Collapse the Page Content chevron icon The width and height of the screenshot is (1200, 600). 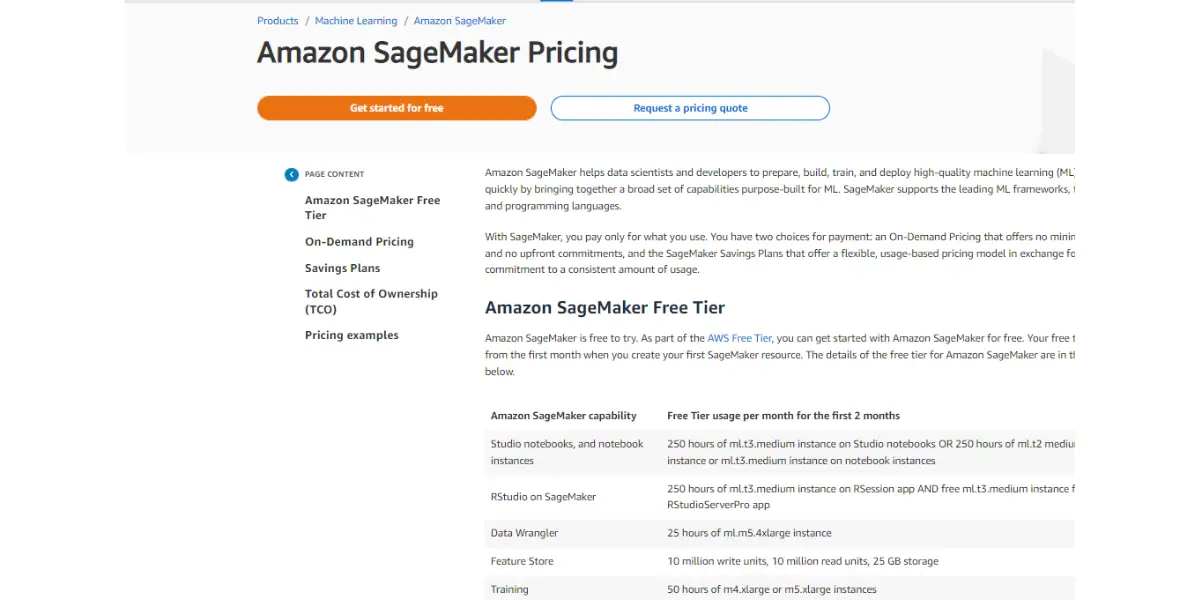coord(291,174)
